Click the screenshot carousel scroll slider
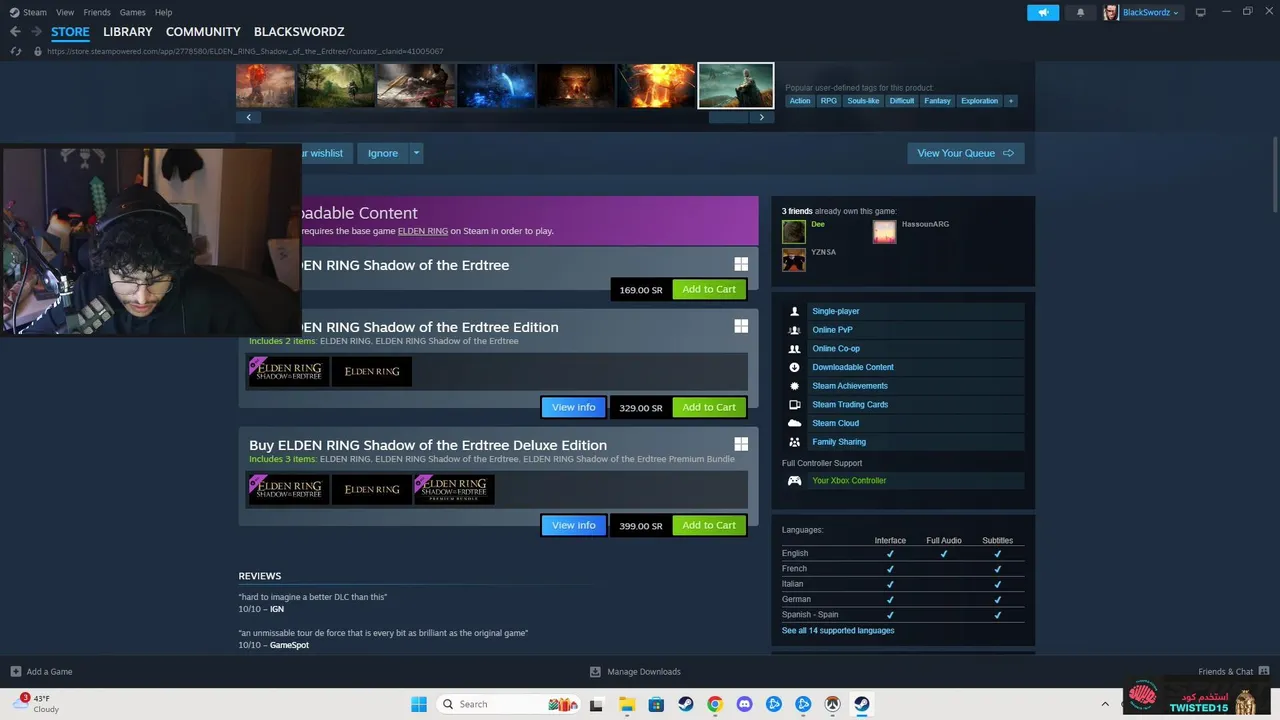Screen dimensions: 1280x720 (x=728, y=117)
